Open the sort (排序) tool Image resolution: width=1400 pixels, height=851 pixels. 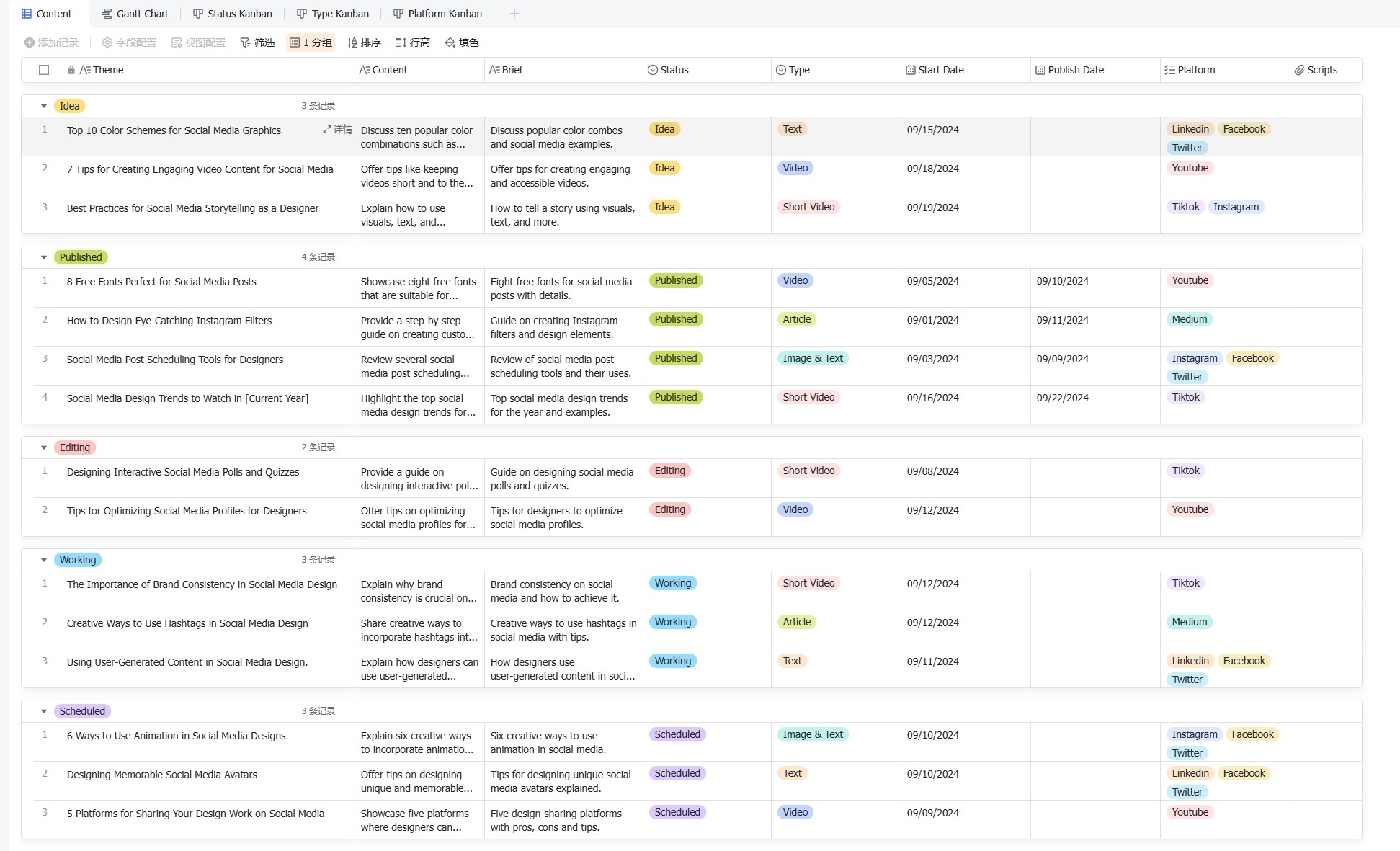(x=364, y=43)
